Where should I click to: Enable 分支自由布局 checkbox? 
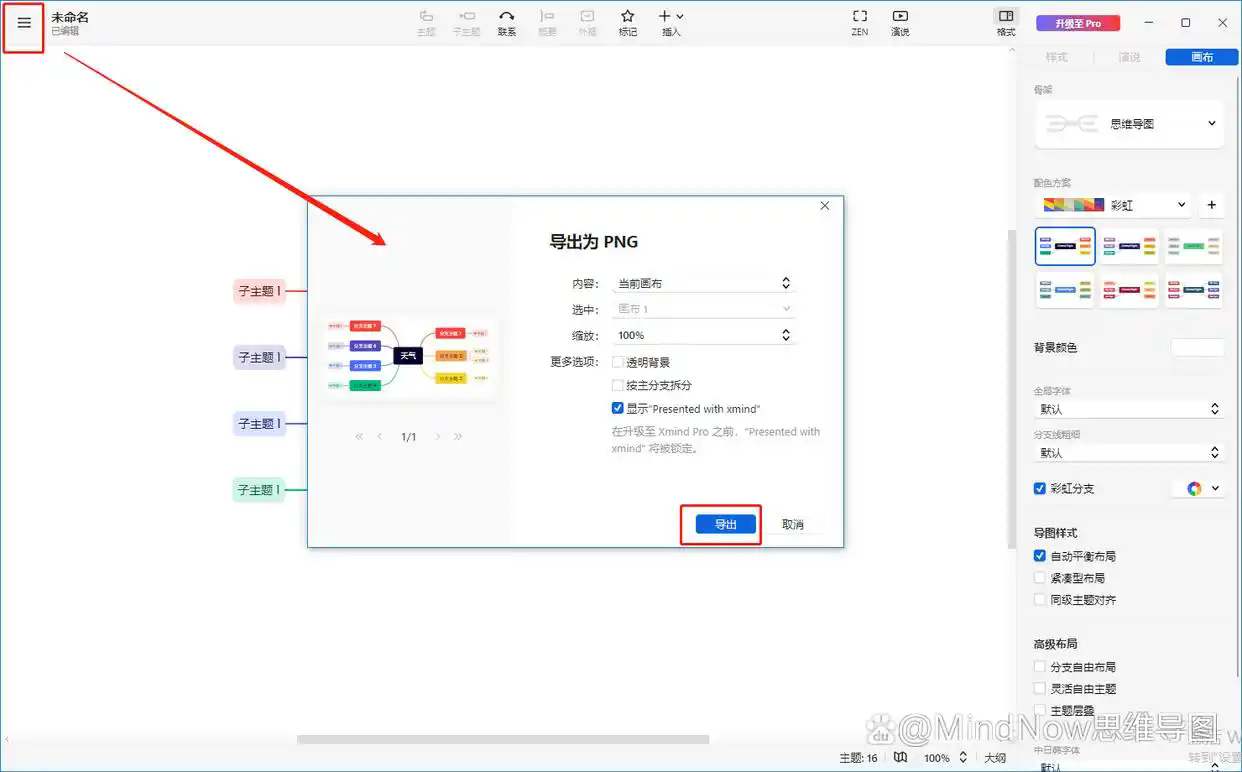[1040, 667]
